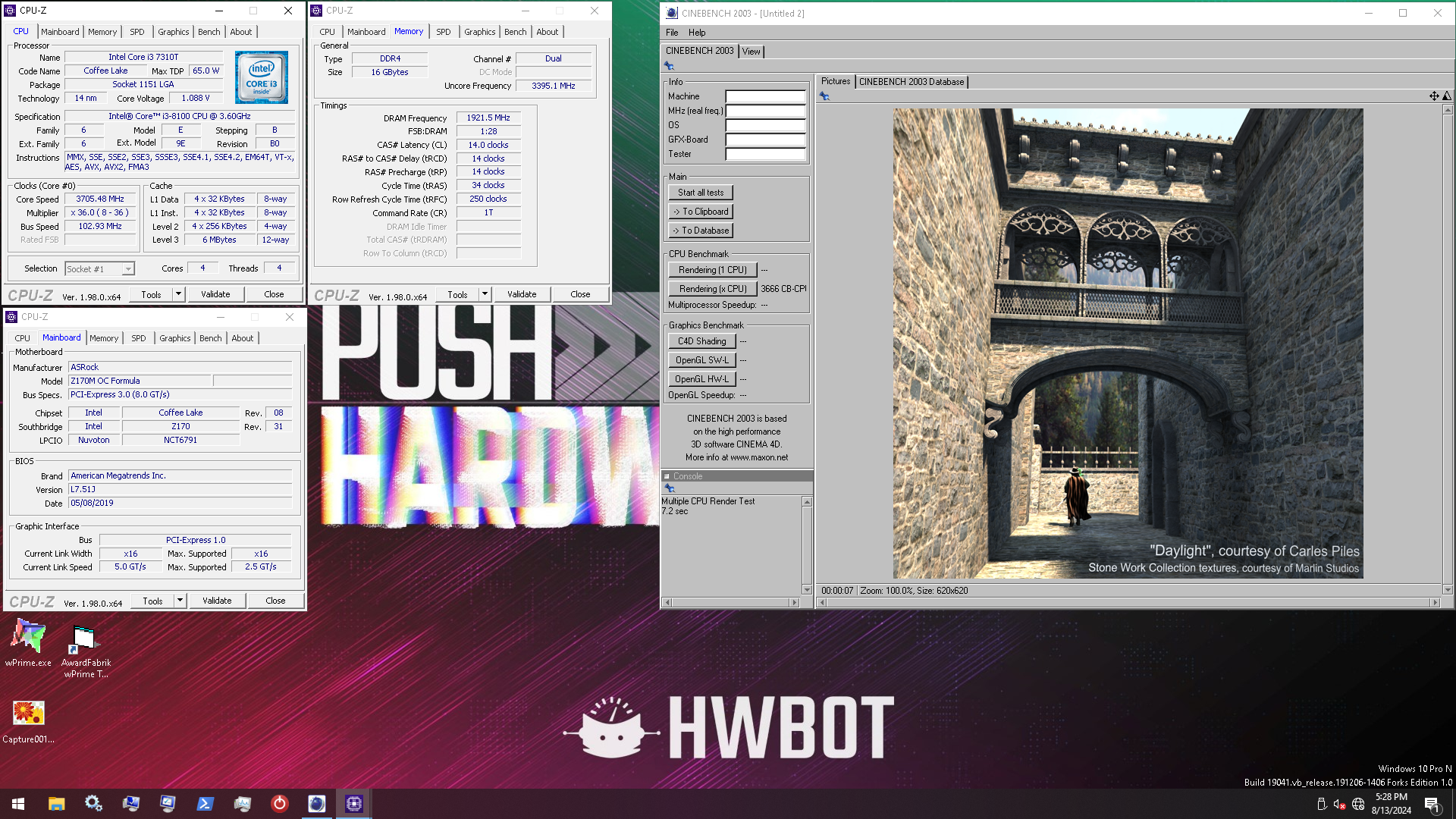1456x819 pixels.
Task: Click the To Database button
Action: pos(701,231)
